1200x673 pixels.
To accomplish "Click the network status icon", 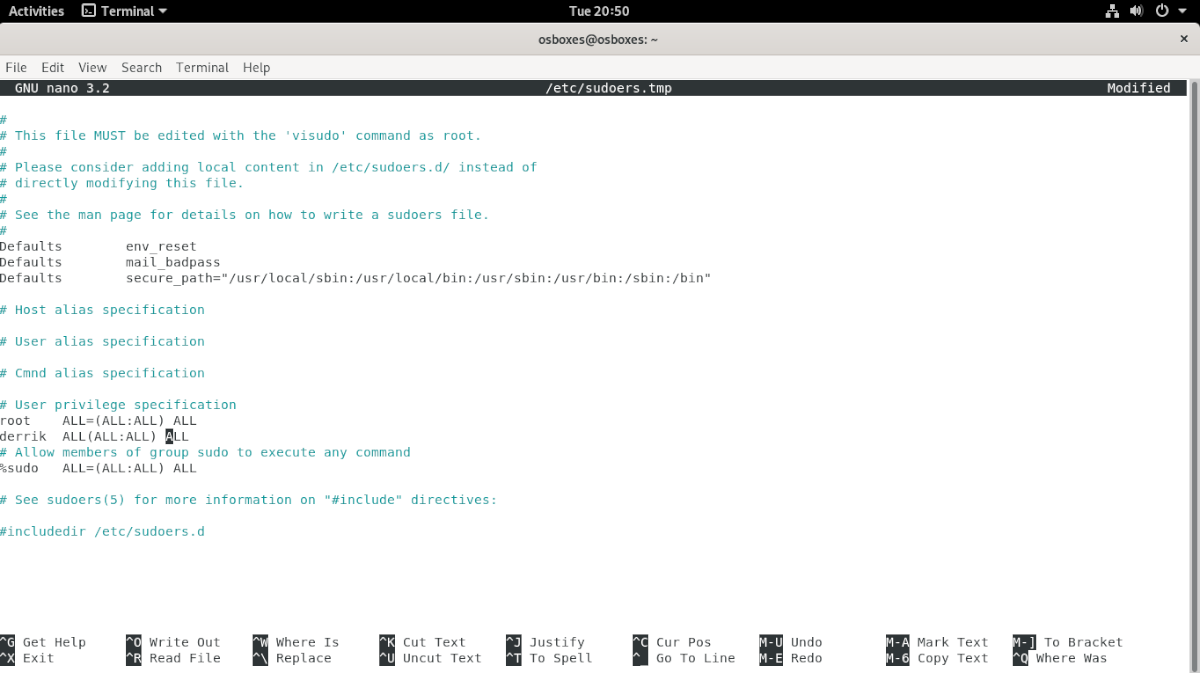I will pyautogui.click(x=1112, y=11).
